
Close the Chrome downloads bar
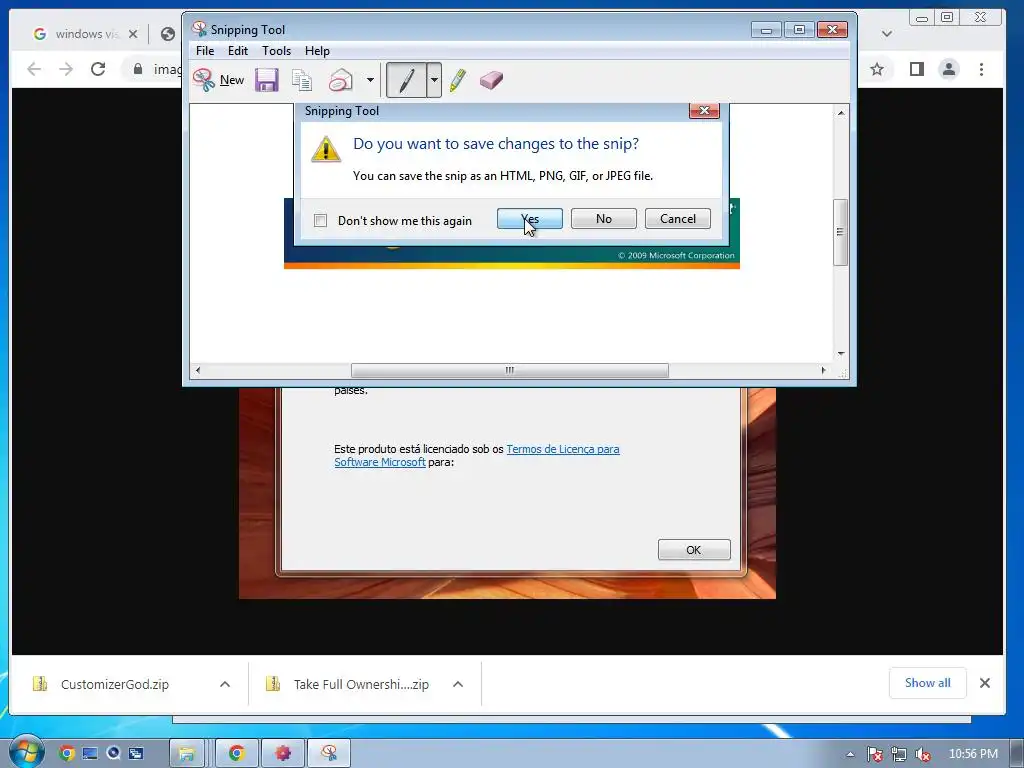tap(985, 683)
